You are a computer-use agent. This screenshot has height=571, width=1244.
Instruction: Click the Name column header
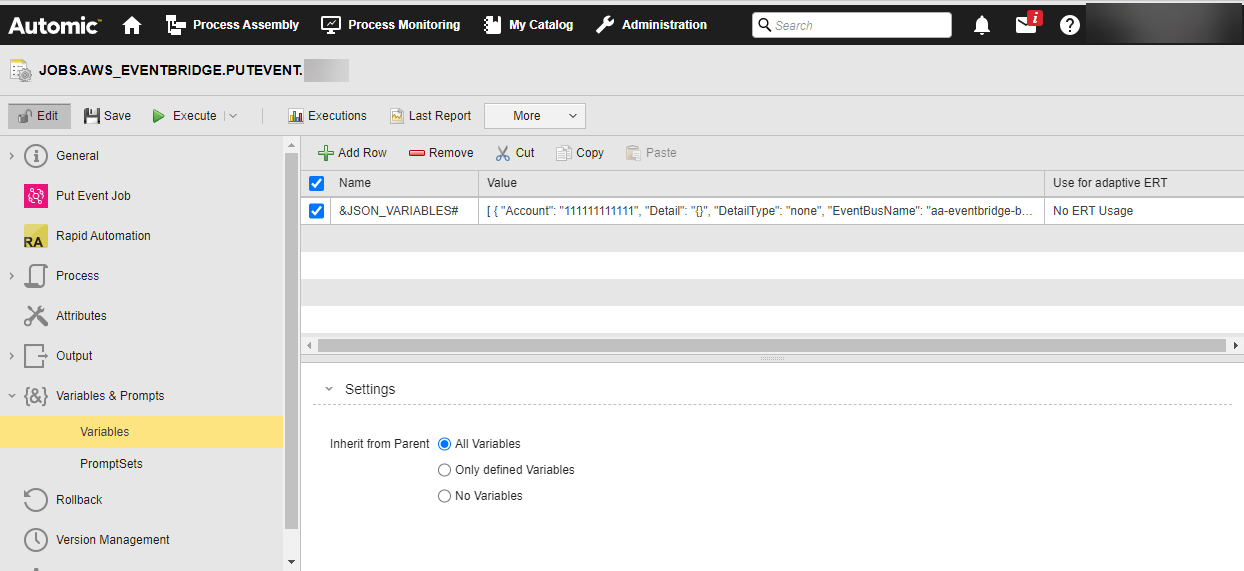tap(404, 183)
